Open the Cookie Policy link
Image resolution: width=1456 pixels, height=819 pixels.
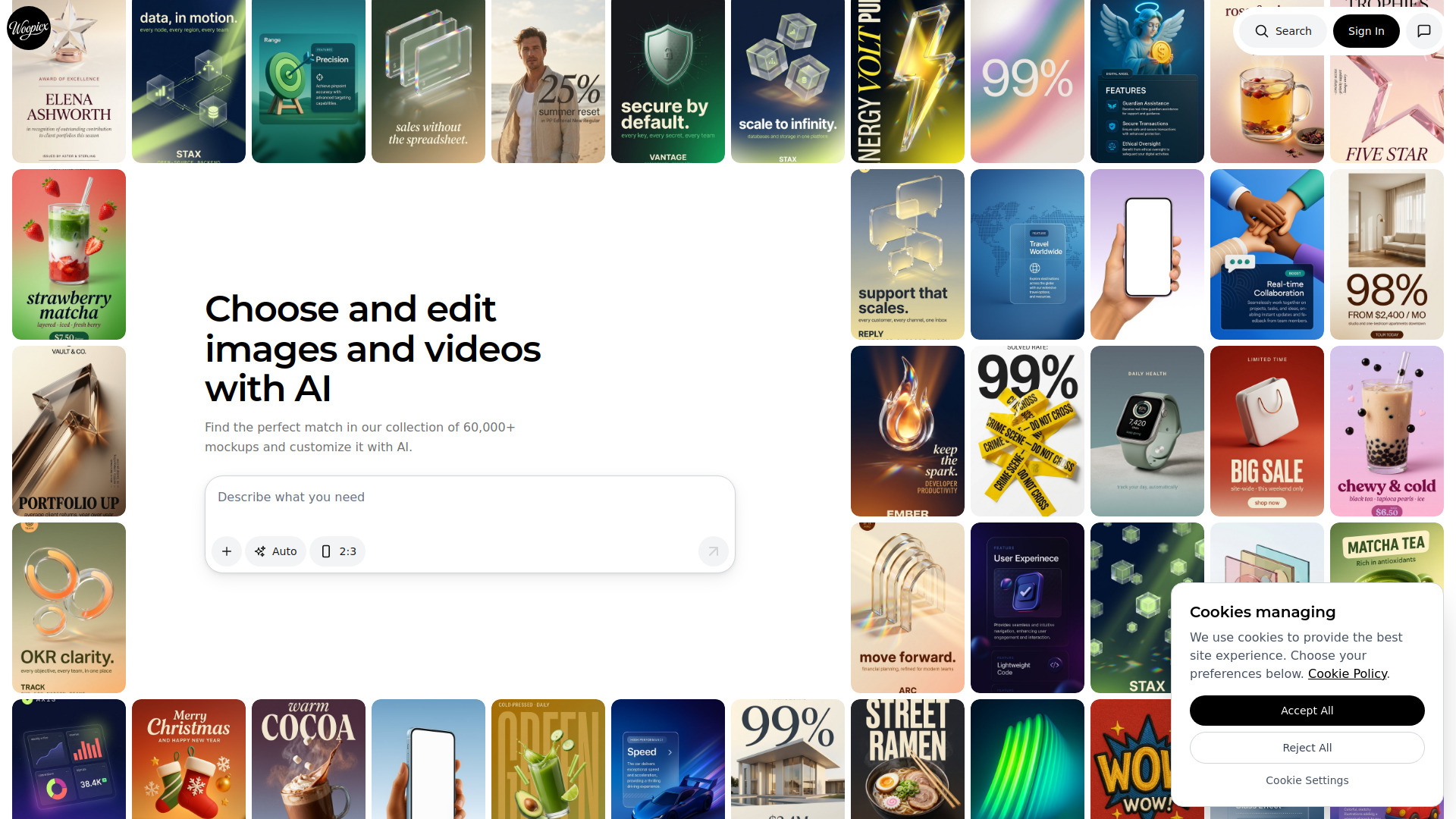click(1347, 673)
